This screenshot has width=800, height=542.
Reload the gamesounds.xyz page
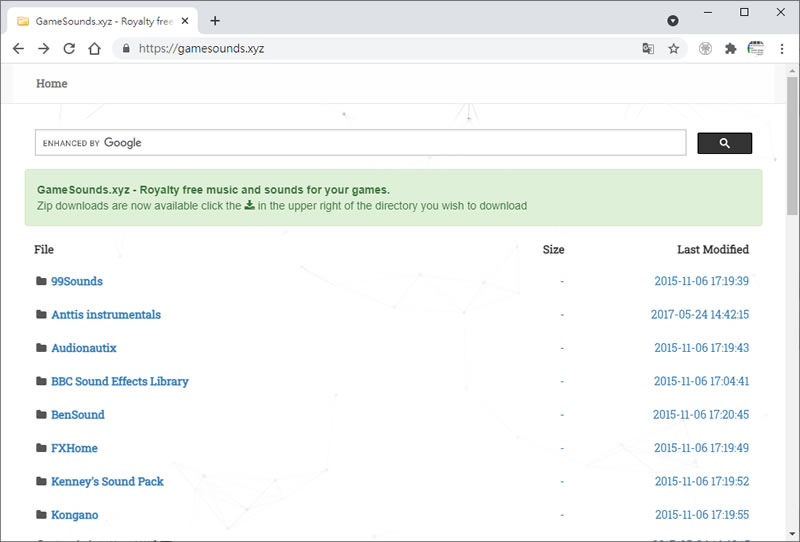[x=69, y=48]
